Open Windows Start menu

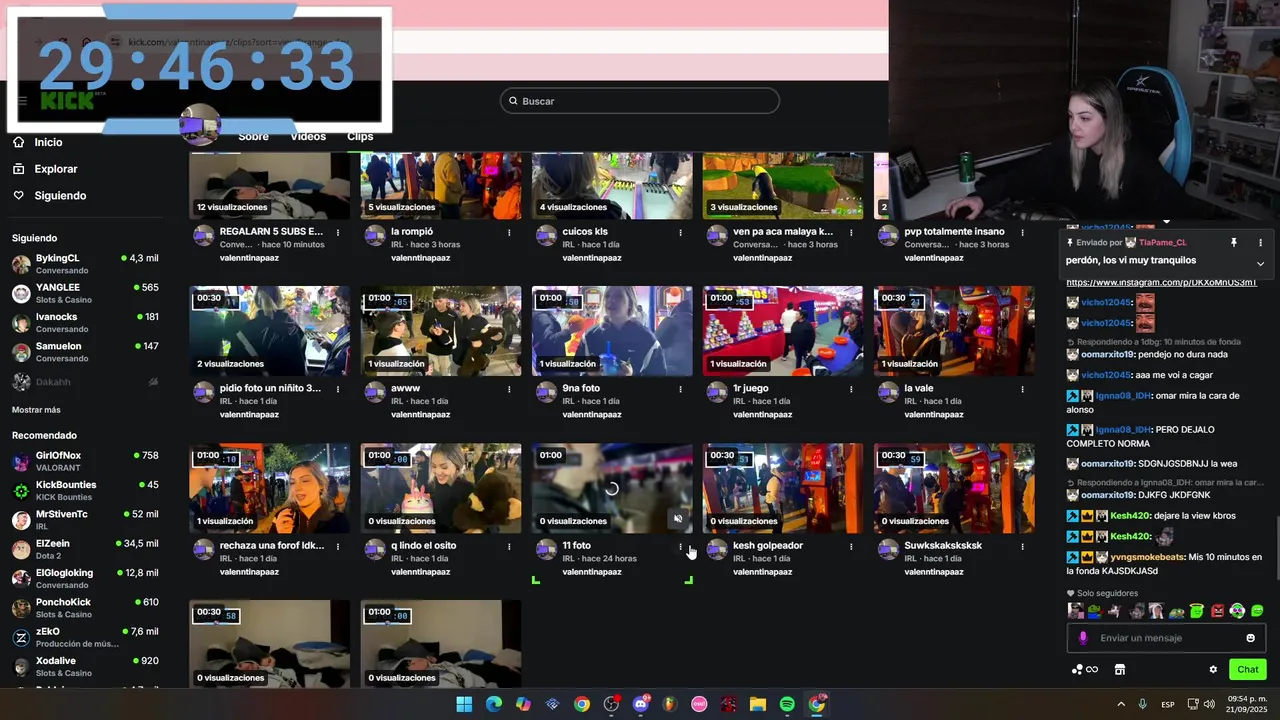464,704
